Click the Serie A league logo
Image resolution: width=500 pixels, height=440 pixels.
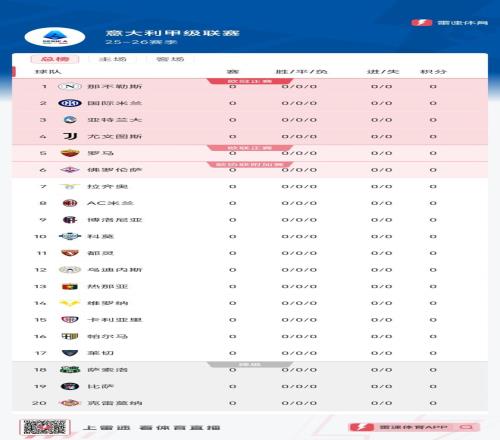coord(55,37)
